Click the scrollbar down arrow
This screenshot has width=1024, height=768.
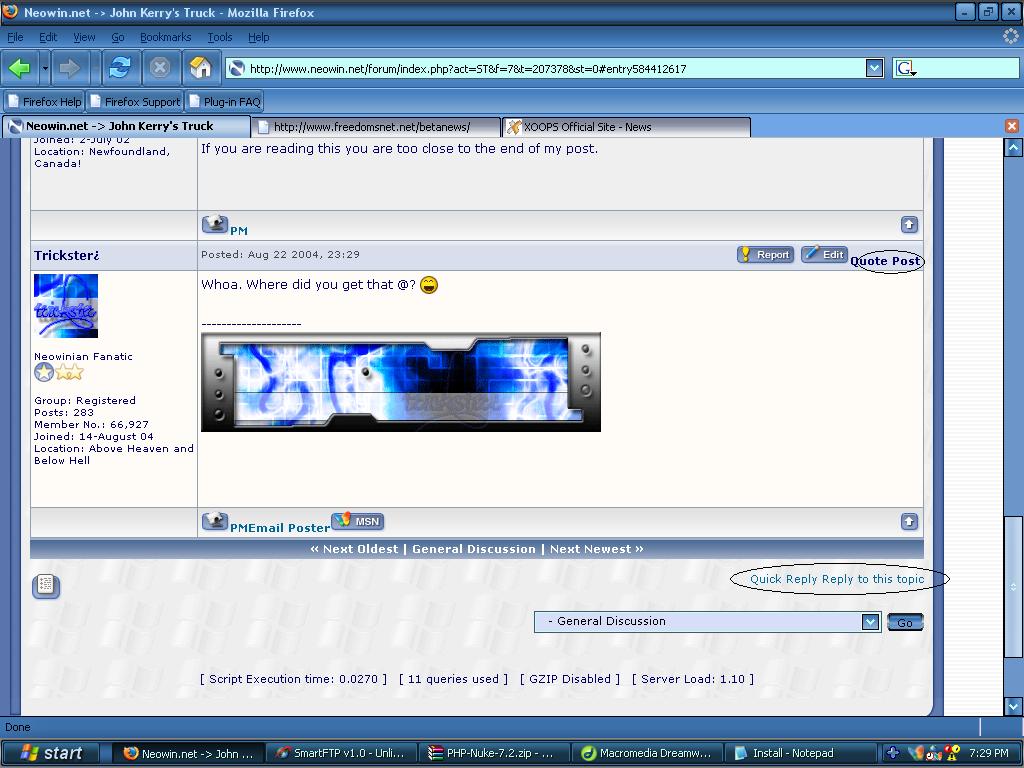coord(1013,706)
